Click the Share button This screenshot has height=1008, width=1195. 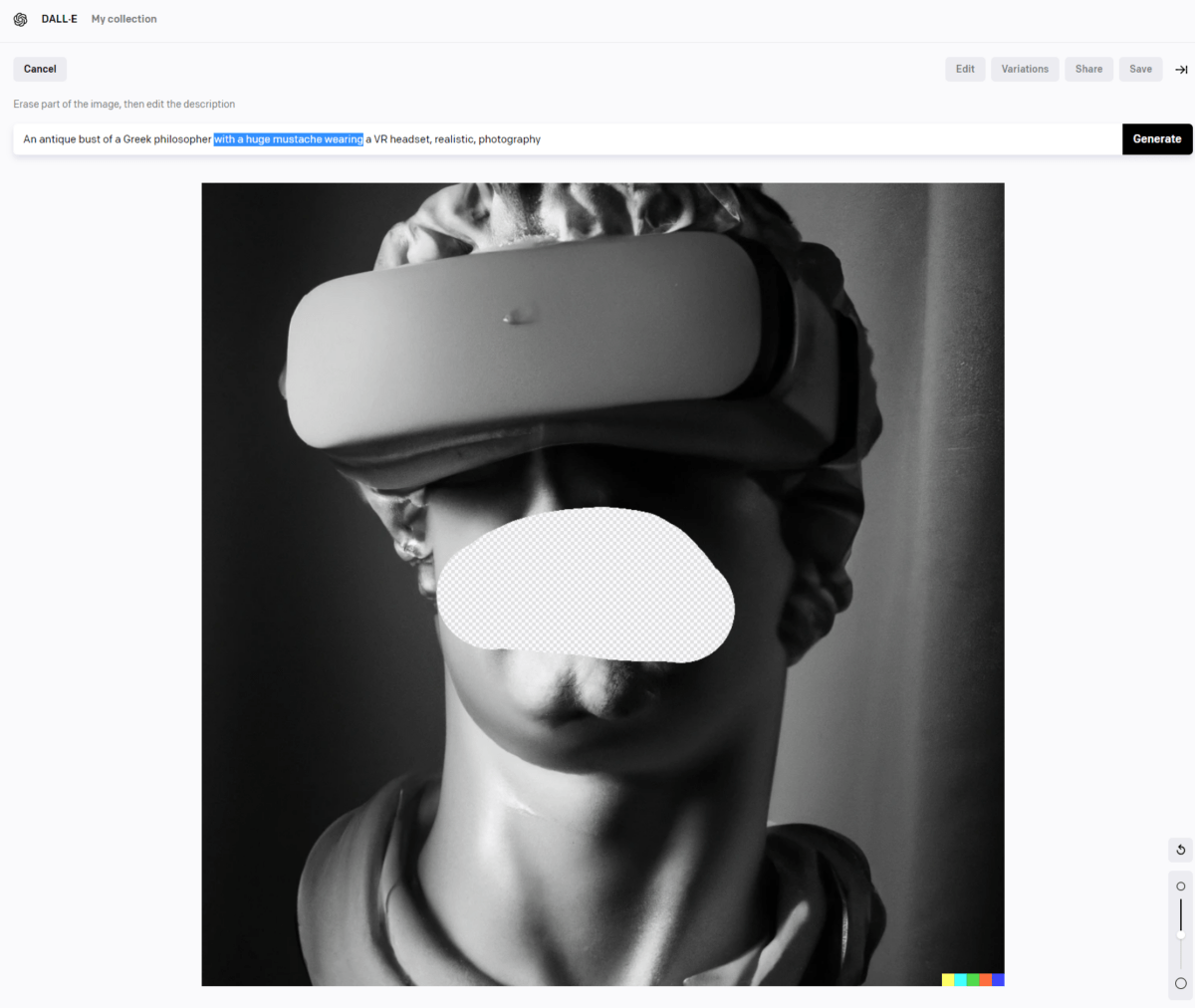pyautogui.click(x=1088, y=69)
